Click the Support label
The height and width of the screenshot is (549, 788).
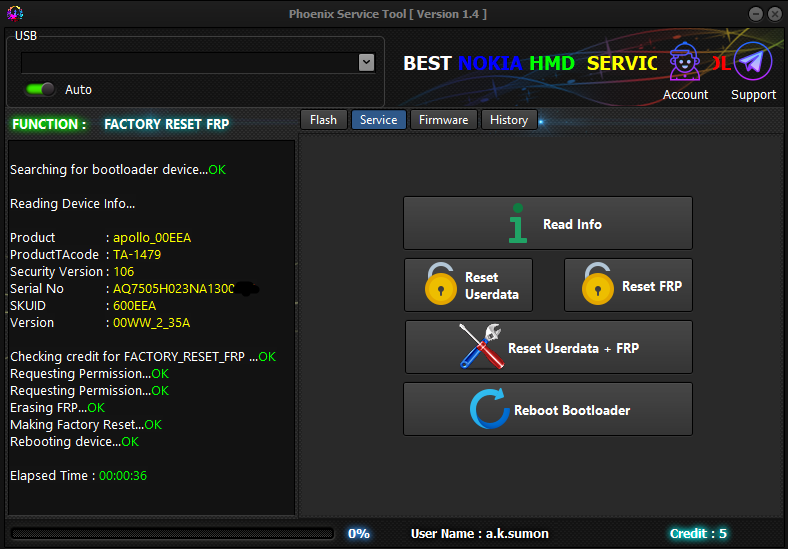(x=753, y=95)
